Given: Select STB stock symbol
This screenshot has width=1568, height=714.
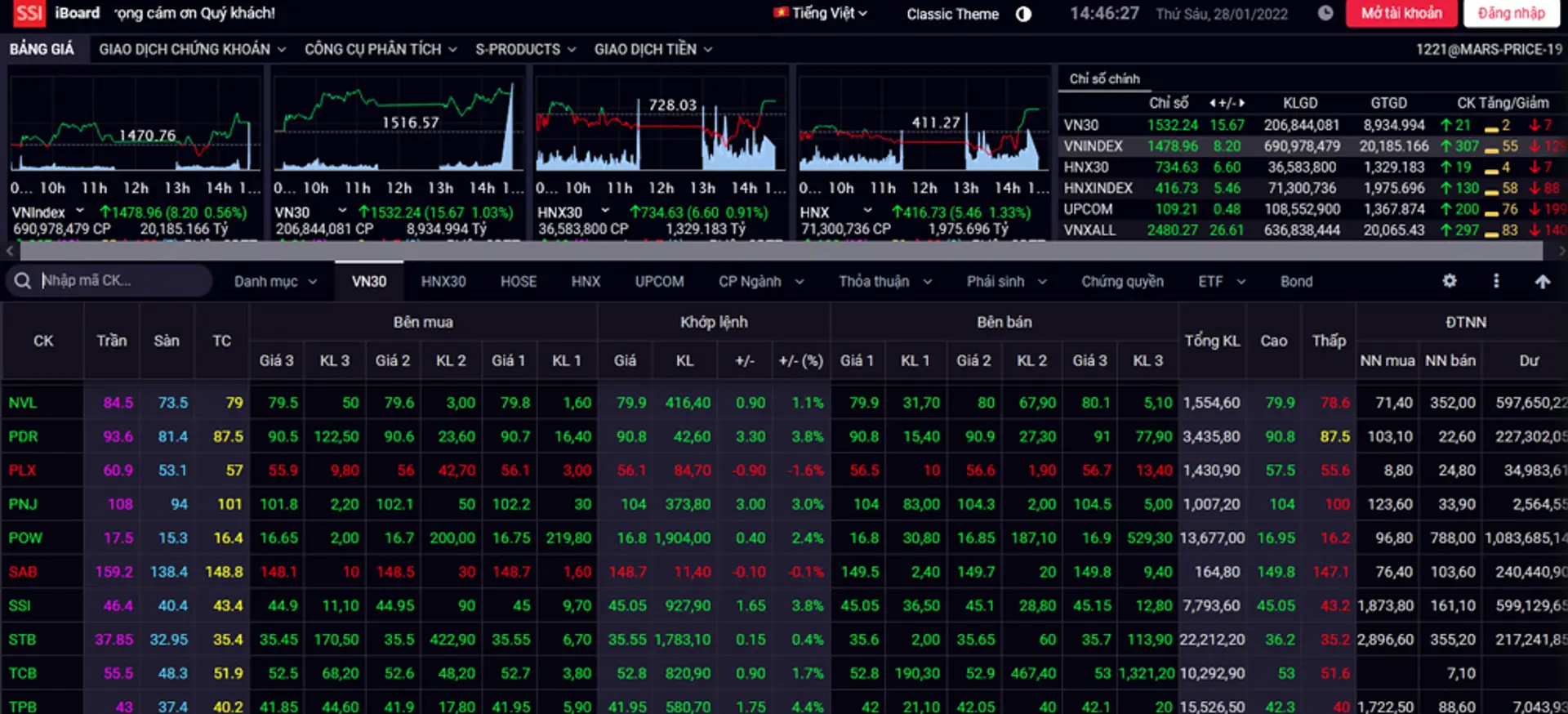Looking at the screenshot, I should [x=22, y=640].
